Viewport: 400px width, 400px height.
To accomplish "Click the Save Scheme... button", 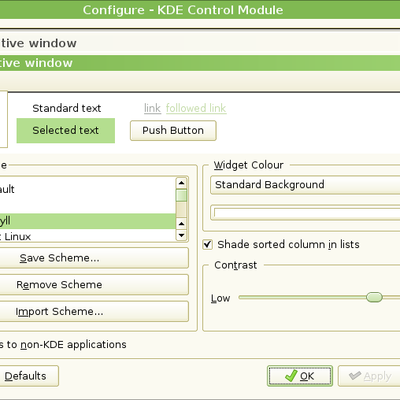I will point(93,258).
